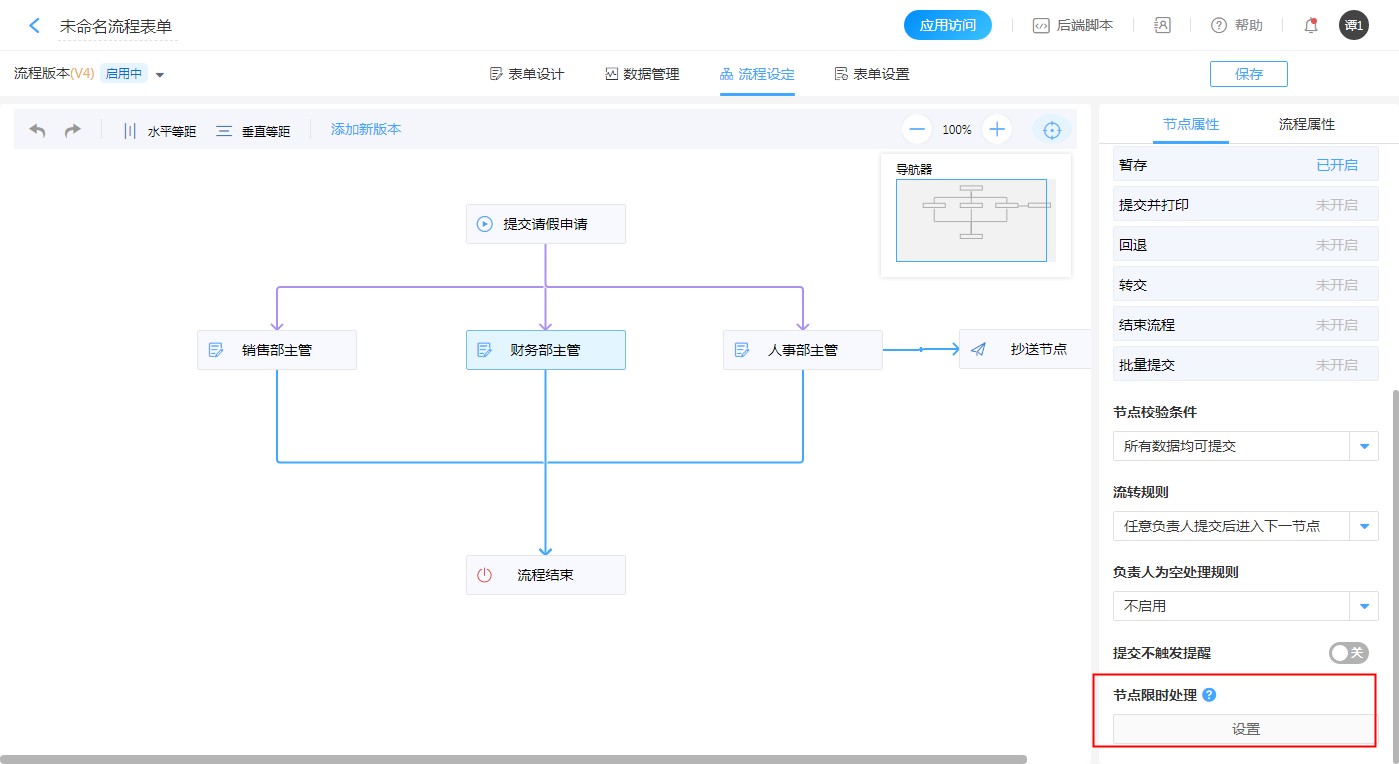Click the 保存 button
The image size is (1399, 764).
tap(1248, 74)
